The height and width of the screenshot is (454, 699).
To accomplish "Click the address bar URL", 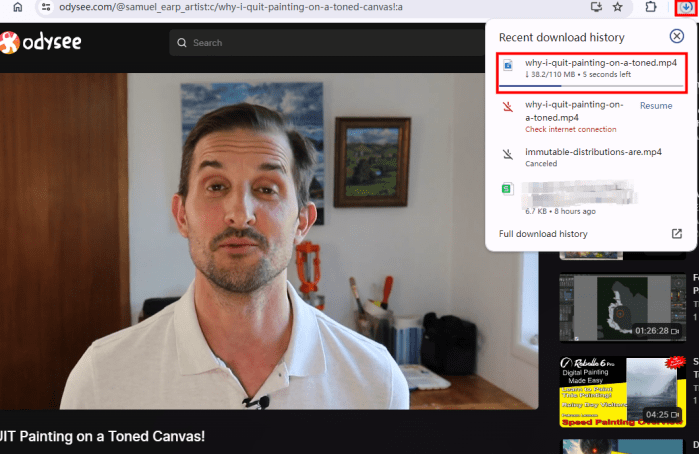I will 300,7.
